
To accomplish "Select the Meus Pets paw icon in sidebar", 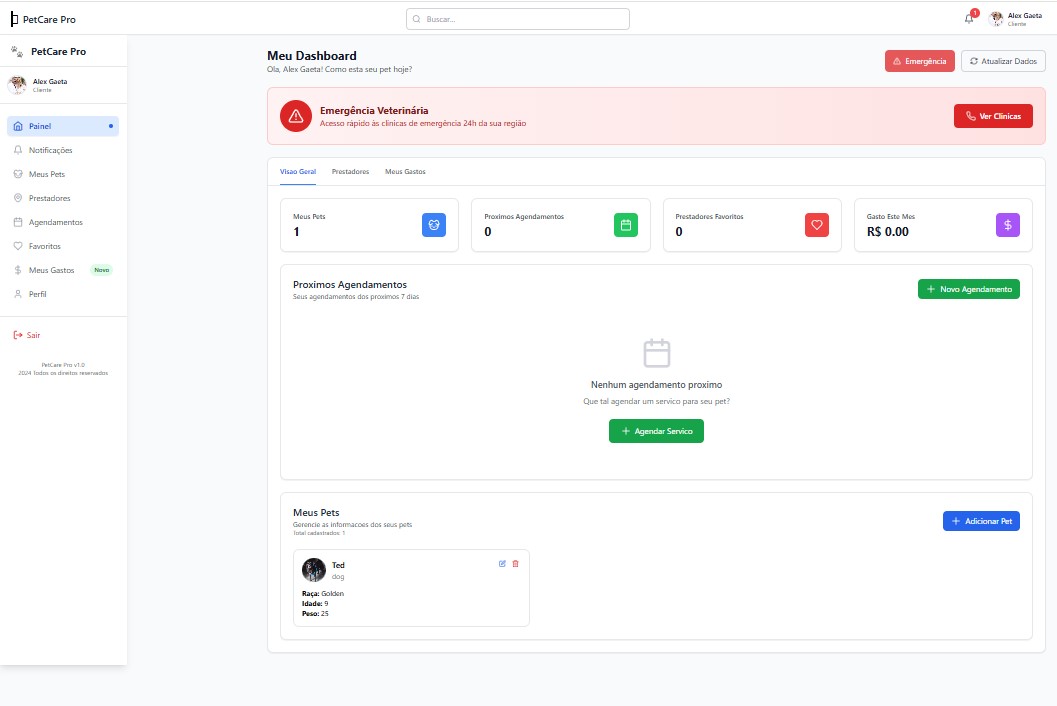I will click(x=17, y=174).
